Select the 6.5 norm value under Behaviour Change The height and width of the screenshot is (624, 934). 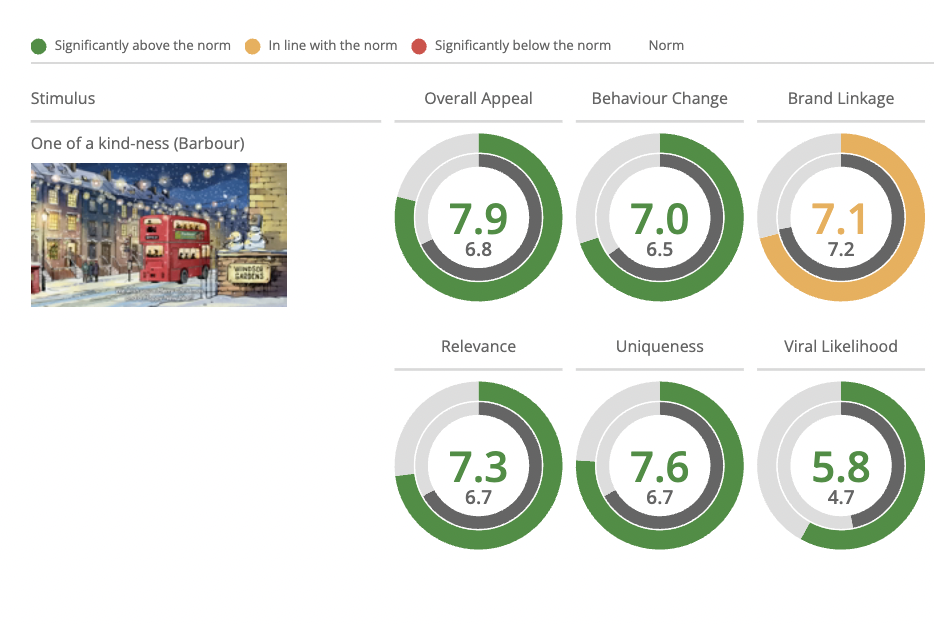pos(659,249)
